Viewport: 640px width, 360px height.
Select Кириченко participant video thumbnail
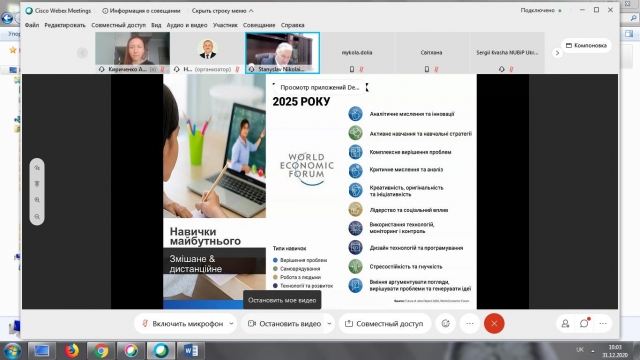tap(133, 53)
